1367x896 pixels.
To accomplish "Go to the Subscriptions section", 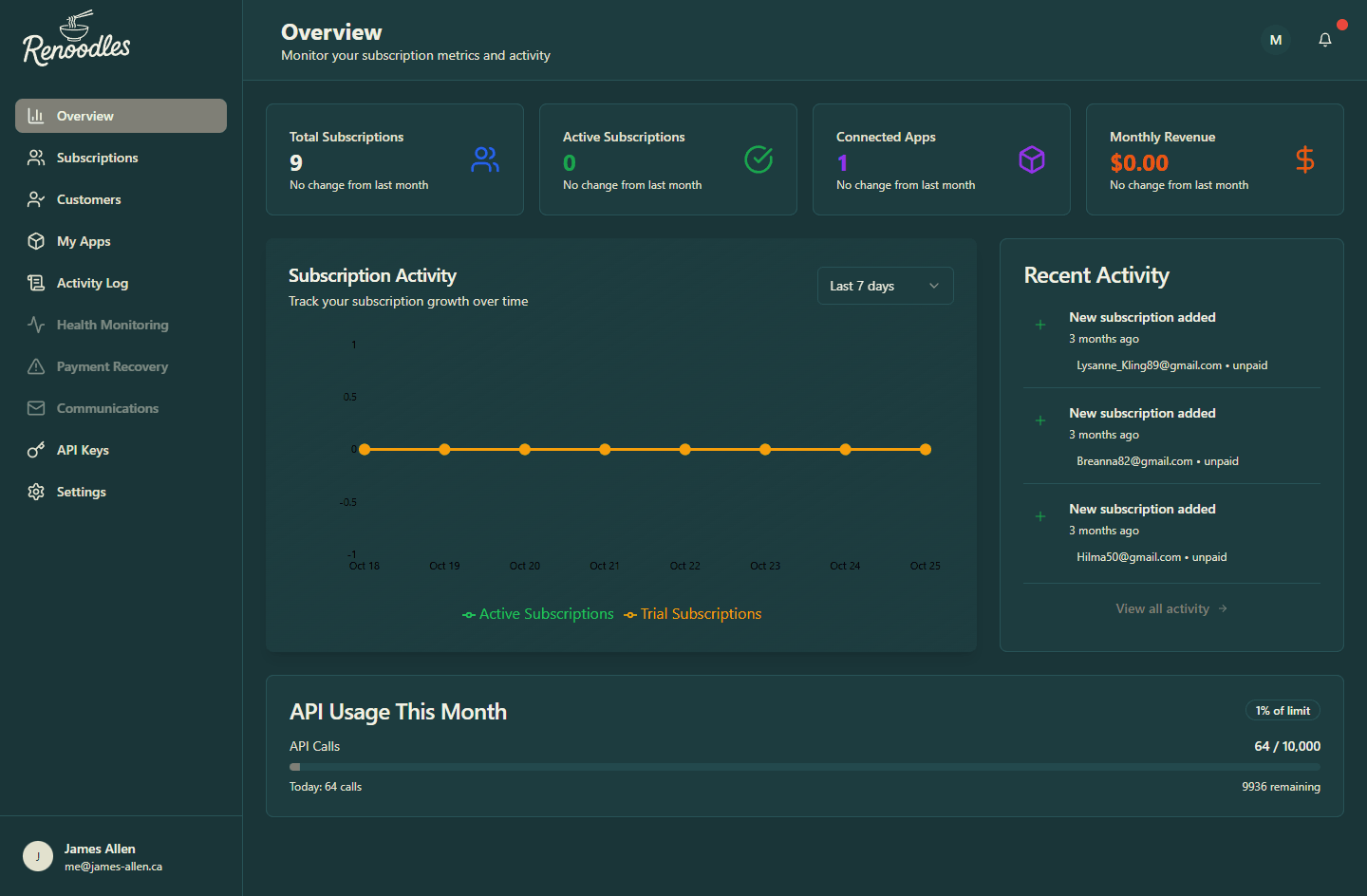I will pyautogui.click(x=97, y=158).
